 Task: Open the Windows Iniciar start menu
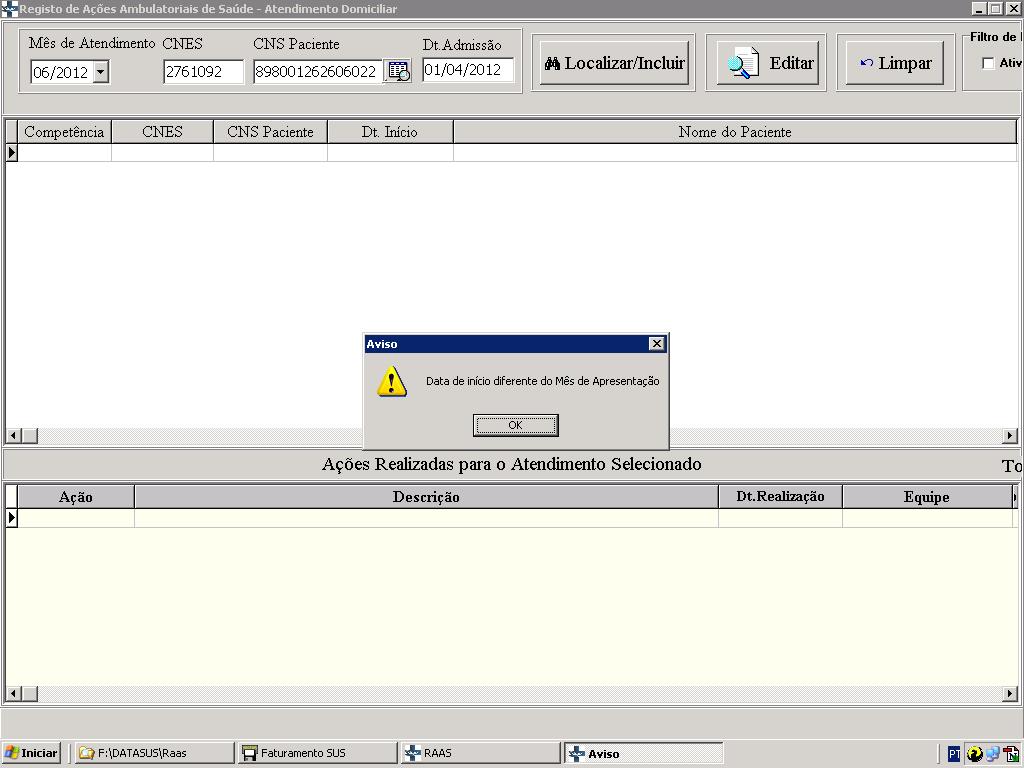coord(32,753)
